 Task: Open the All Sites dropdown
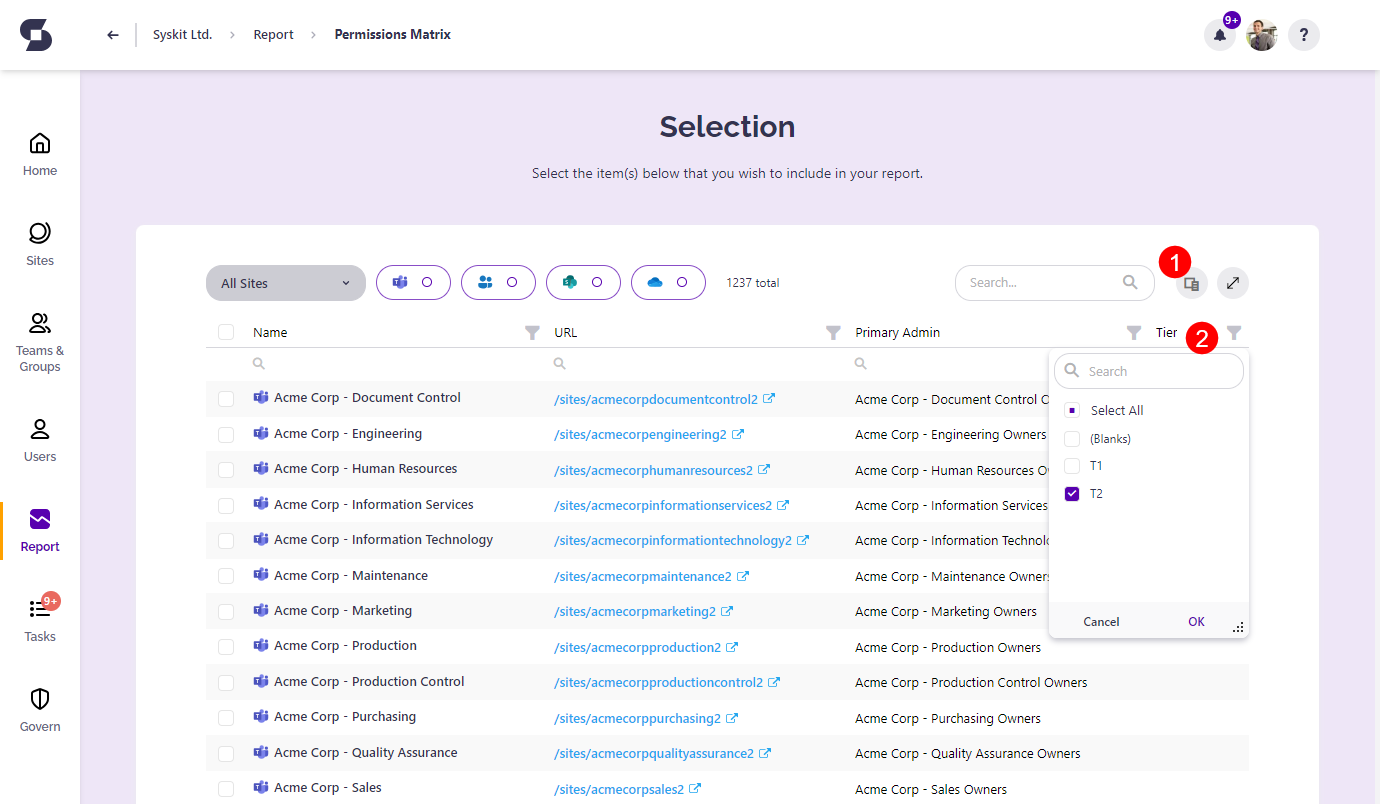pyautogui.click(x=285, y=283)
